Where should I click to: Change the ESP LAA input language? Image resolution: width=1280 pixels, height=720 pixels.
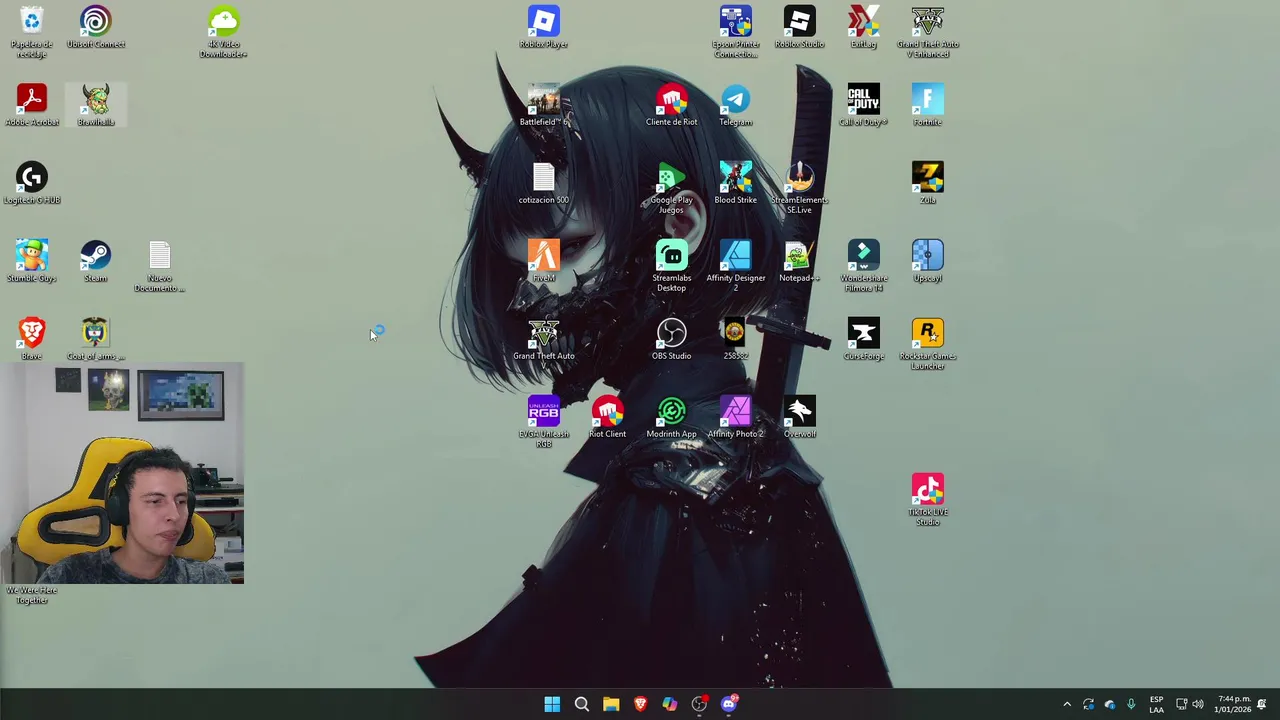(1156, 704)
